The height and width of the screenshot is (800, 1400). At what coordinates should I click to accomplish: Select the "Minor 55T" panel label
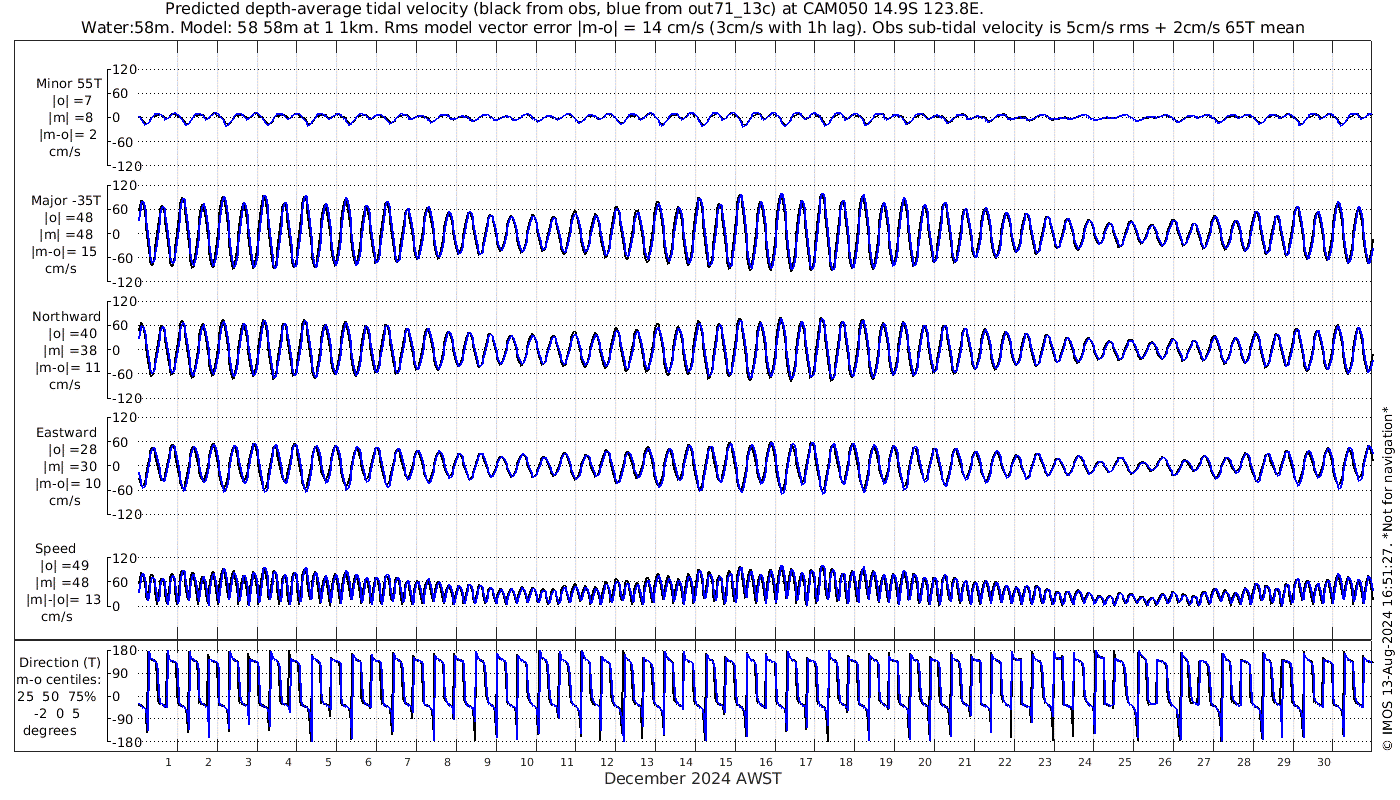[68, 84]
